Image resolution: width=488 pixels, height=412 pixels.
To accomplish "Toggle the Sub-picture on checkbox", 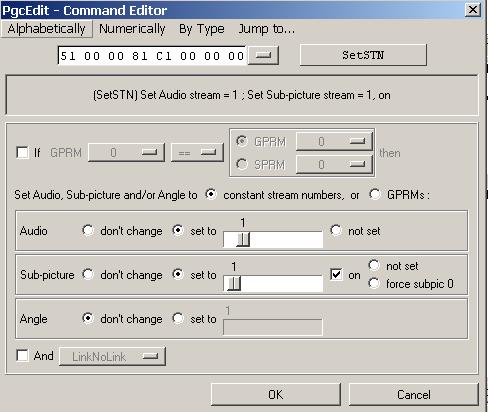I will (x=336, y=275).
